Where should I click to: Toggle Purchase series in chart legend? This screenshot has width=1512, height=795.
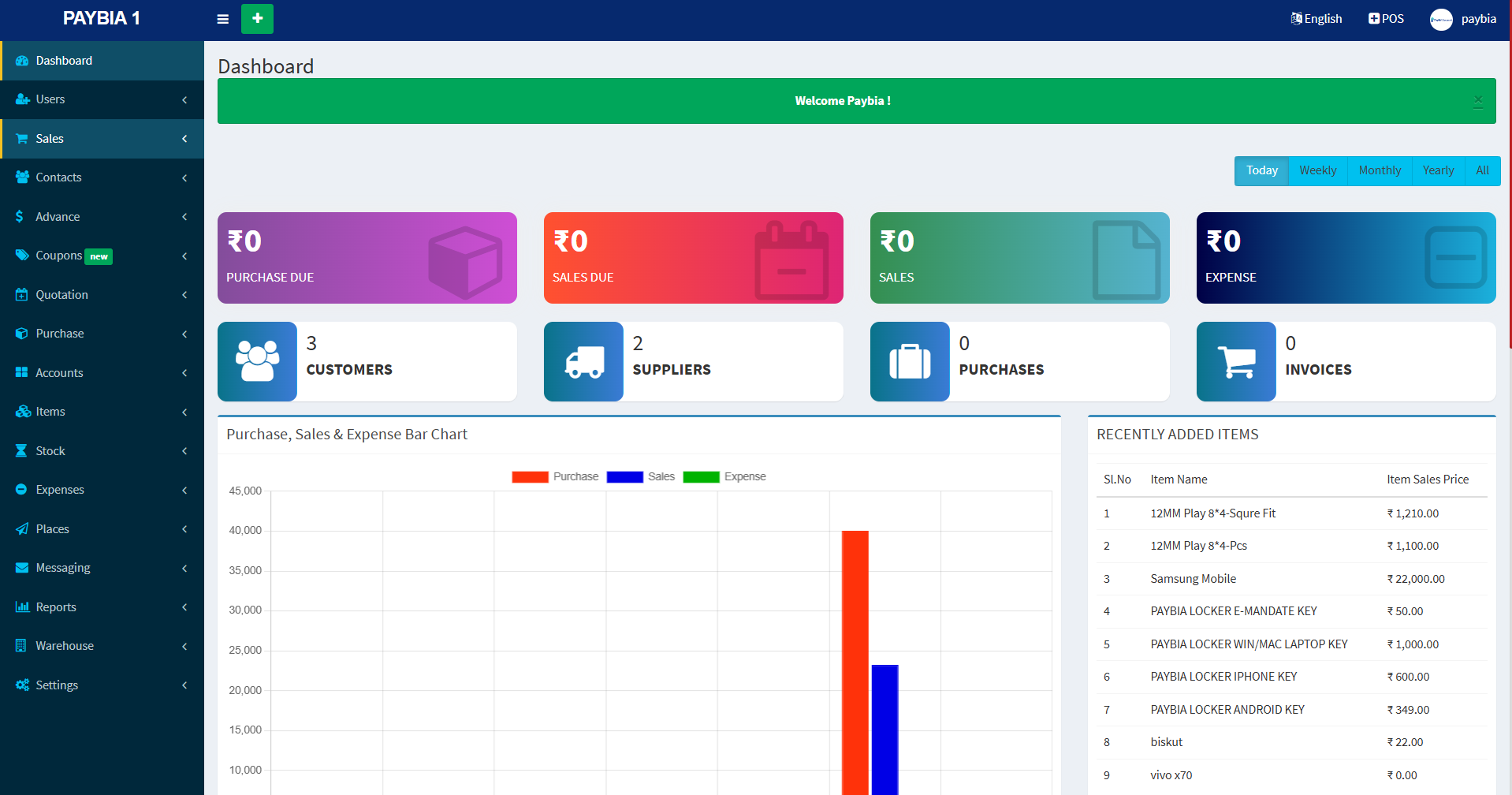pyautogui.click(x=555, y=476)
